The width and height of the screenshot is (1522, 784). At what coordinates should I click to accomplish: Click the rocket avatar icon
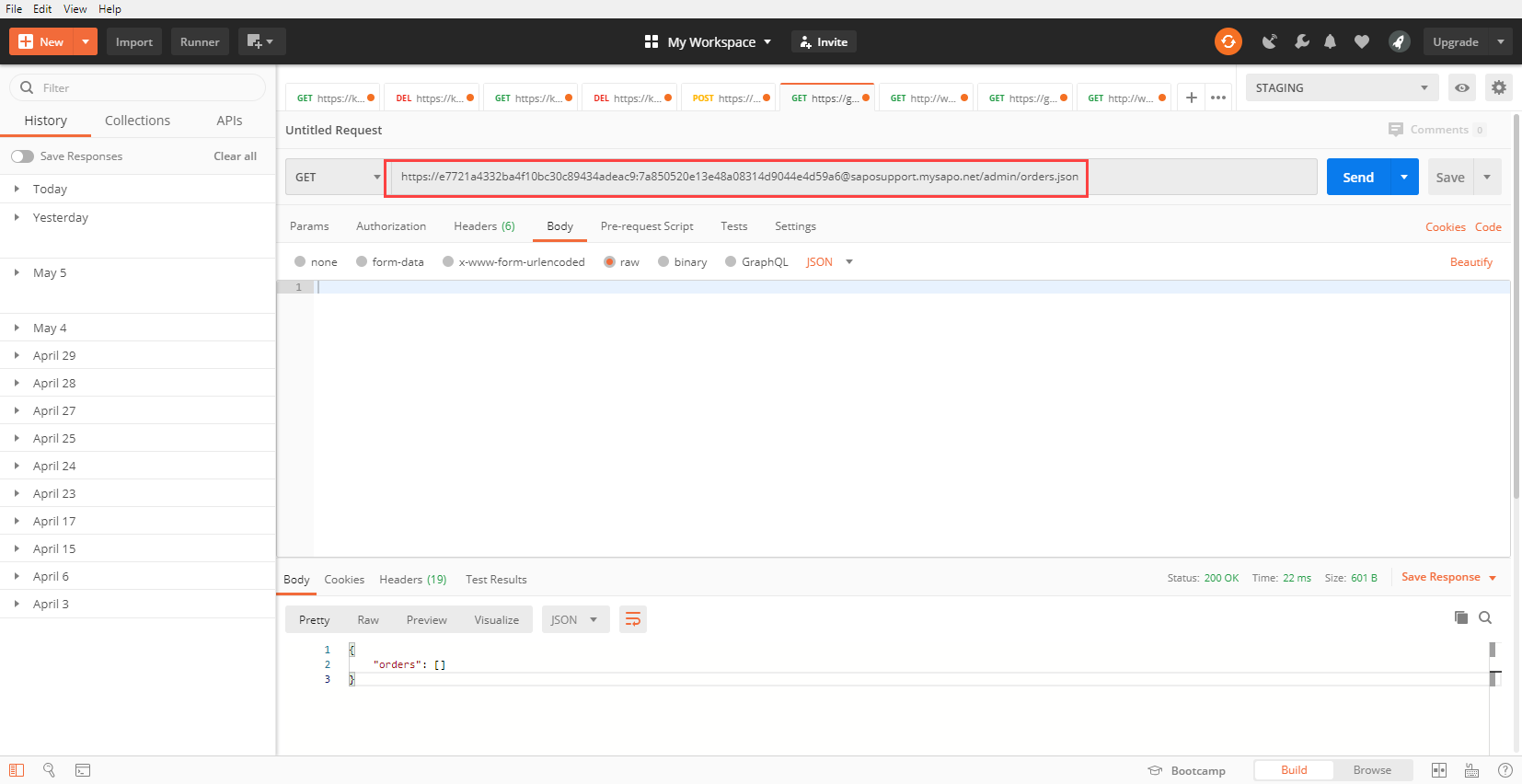point(1399,41)
